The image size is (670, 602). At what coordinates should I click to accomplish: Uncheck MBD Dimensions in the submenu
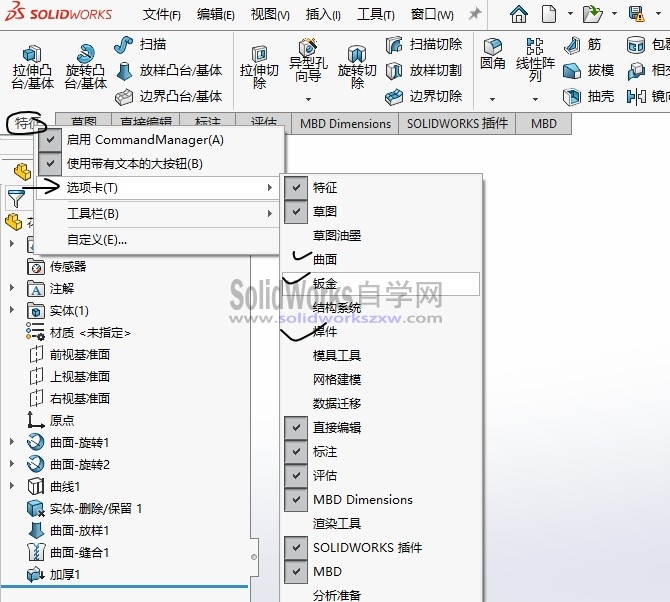(x=296, y=499)
